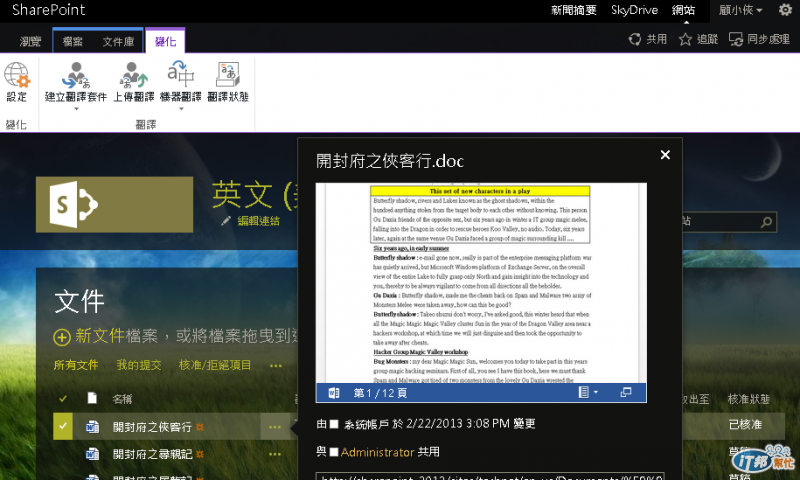800x480 pixels.
Task: Click the presence box beside Administrator
Action: 334,452
